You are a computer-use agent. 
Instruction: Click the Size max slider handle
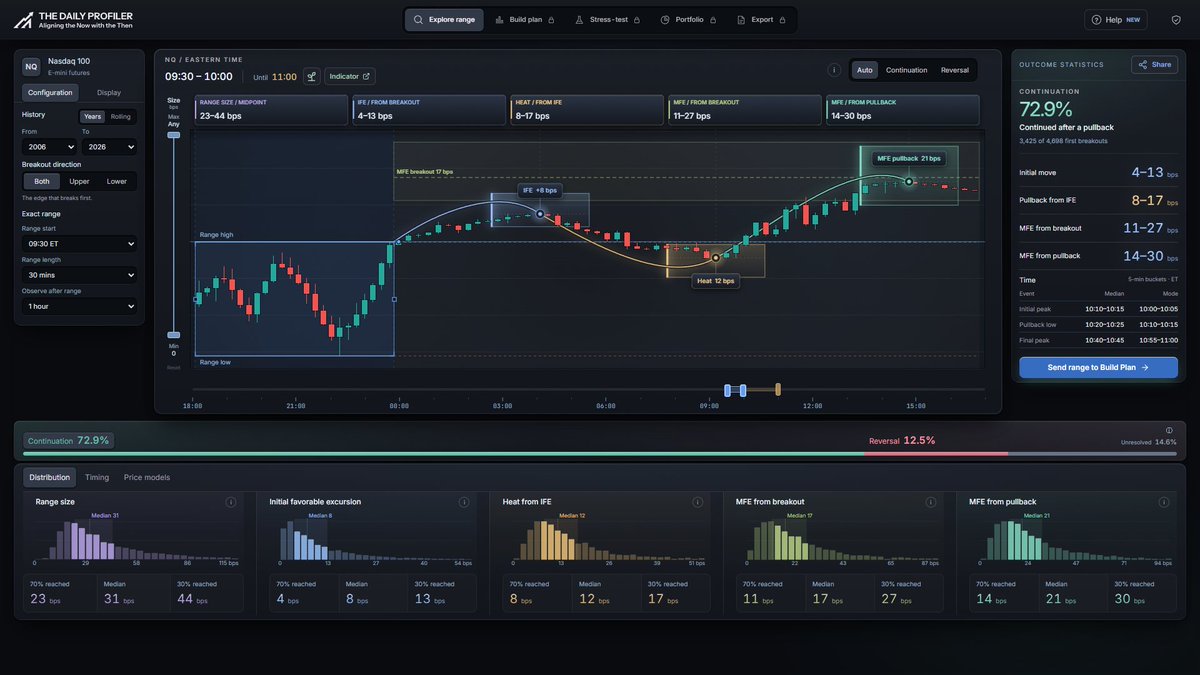[x=174, y=134]
